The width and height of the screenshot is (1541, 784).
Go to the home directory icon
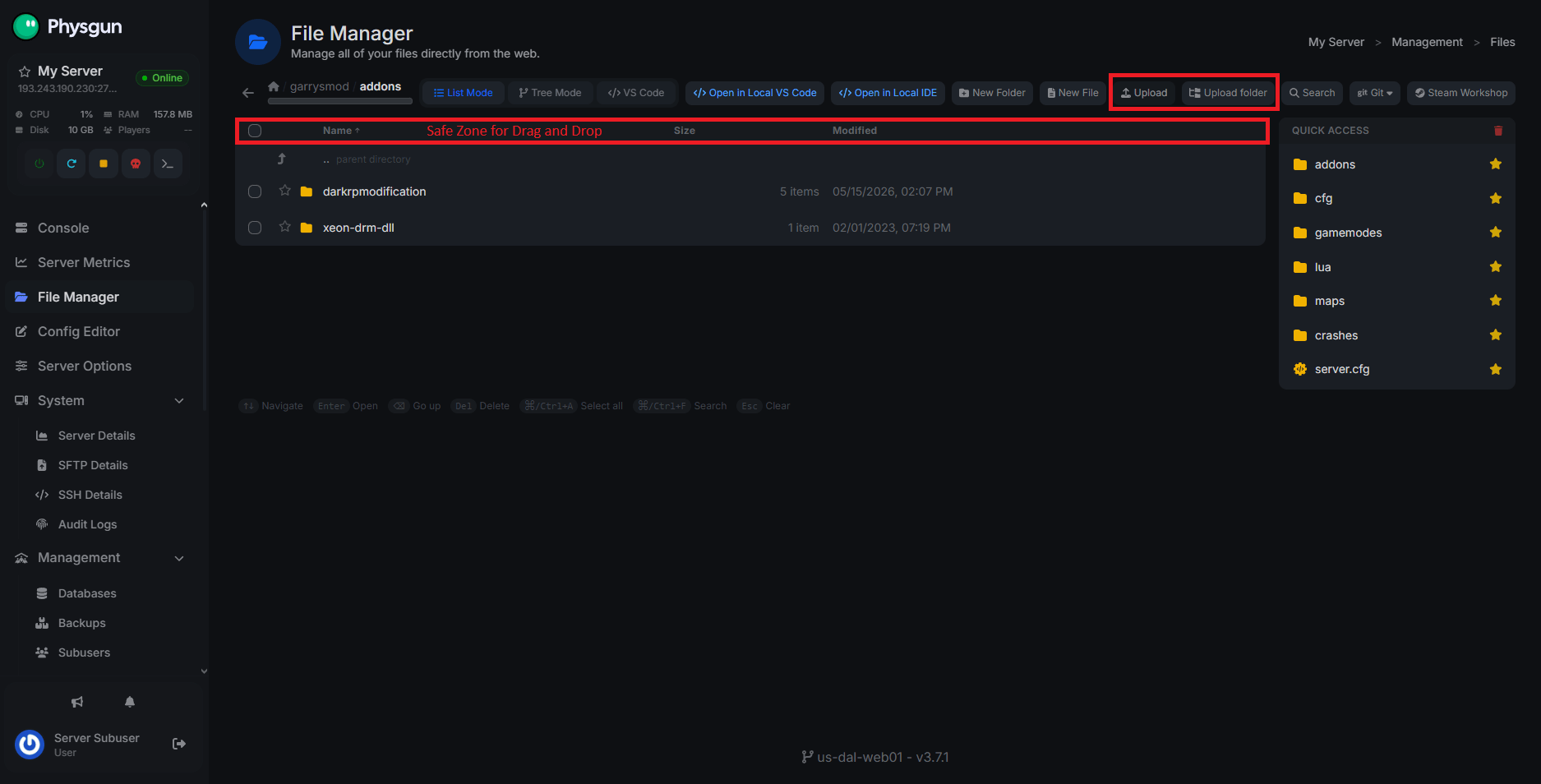pos(274,86)
